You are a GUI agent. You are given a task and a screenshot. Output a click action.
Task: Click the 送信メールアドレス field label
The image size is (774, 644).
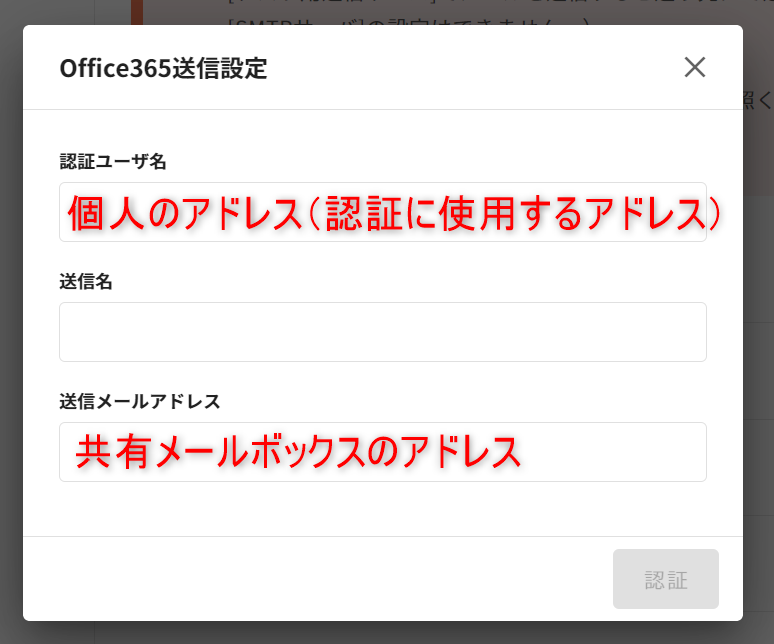[140, 402]
